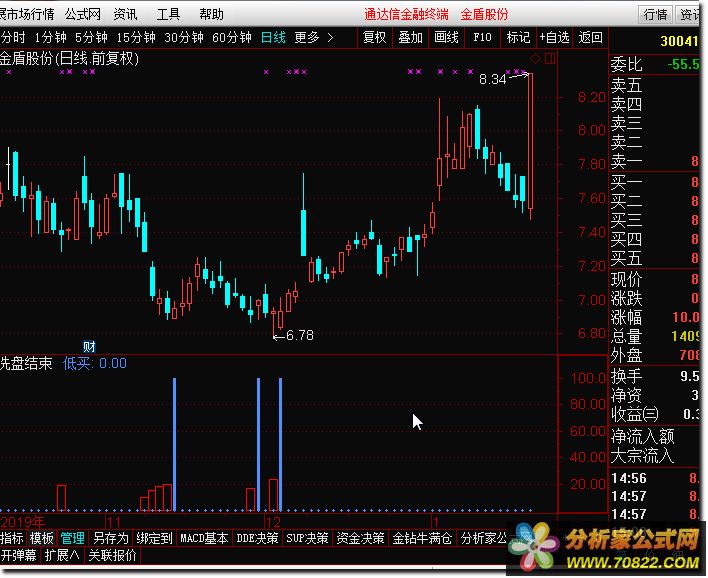Switch to 60分钟 chart period
Screen dimensions: 708x578
pos(232,37)
